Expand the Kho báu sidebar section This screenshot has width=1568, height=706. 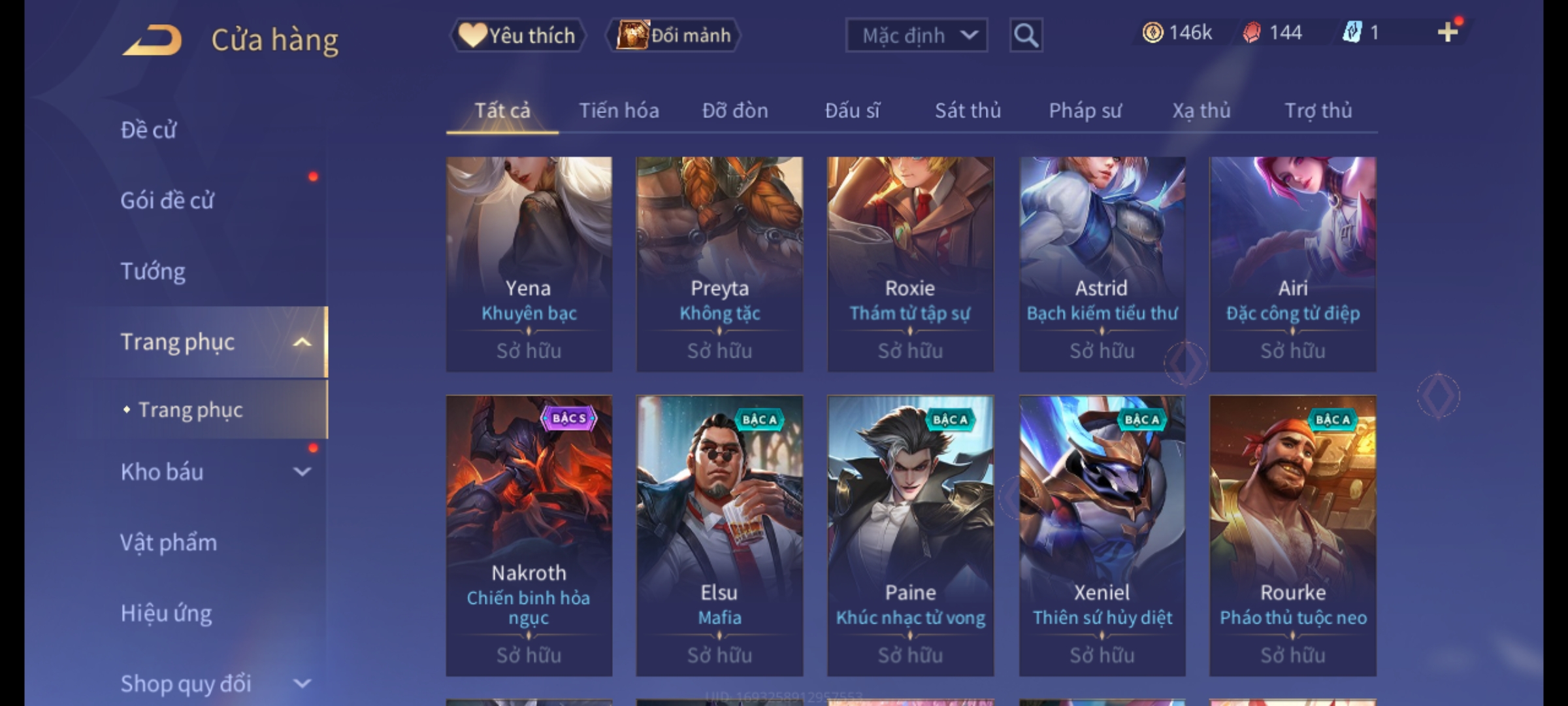[302, 471]
